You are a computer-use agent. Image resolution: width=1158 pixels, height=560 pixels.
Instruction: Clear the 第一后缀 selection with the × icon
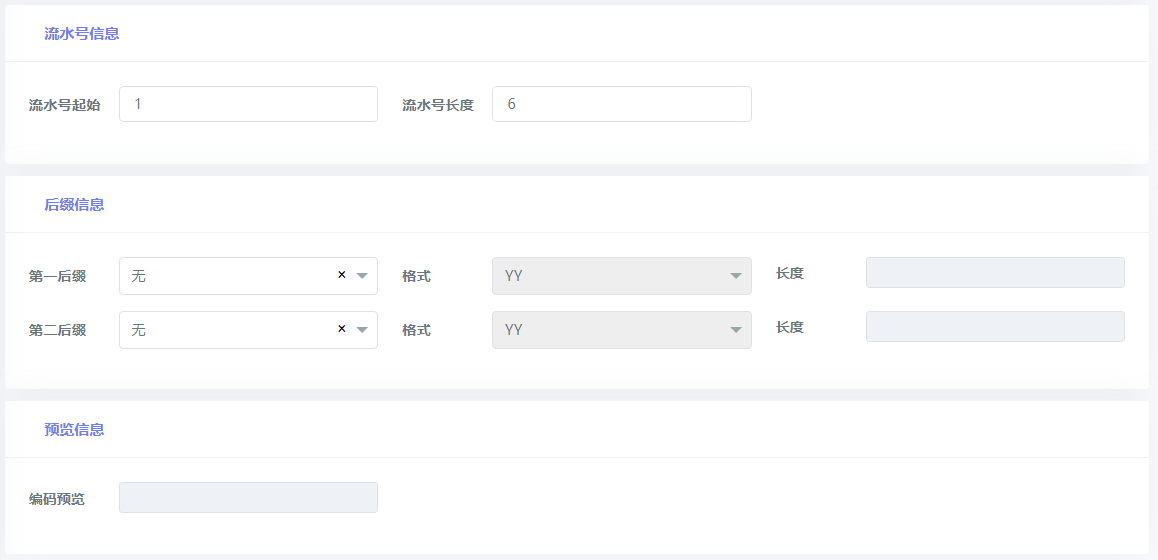click(x=342, y=275)
